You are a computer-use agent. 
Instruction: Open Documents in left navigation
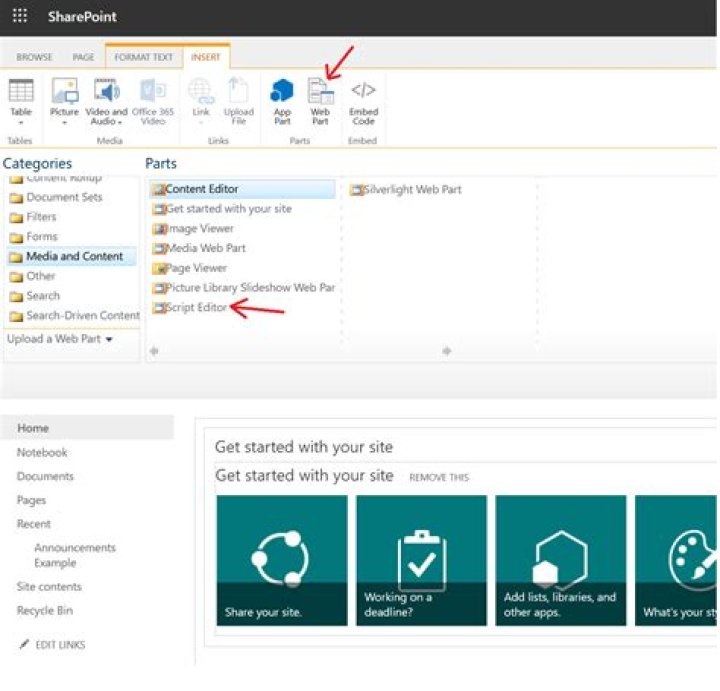[45, 477]
